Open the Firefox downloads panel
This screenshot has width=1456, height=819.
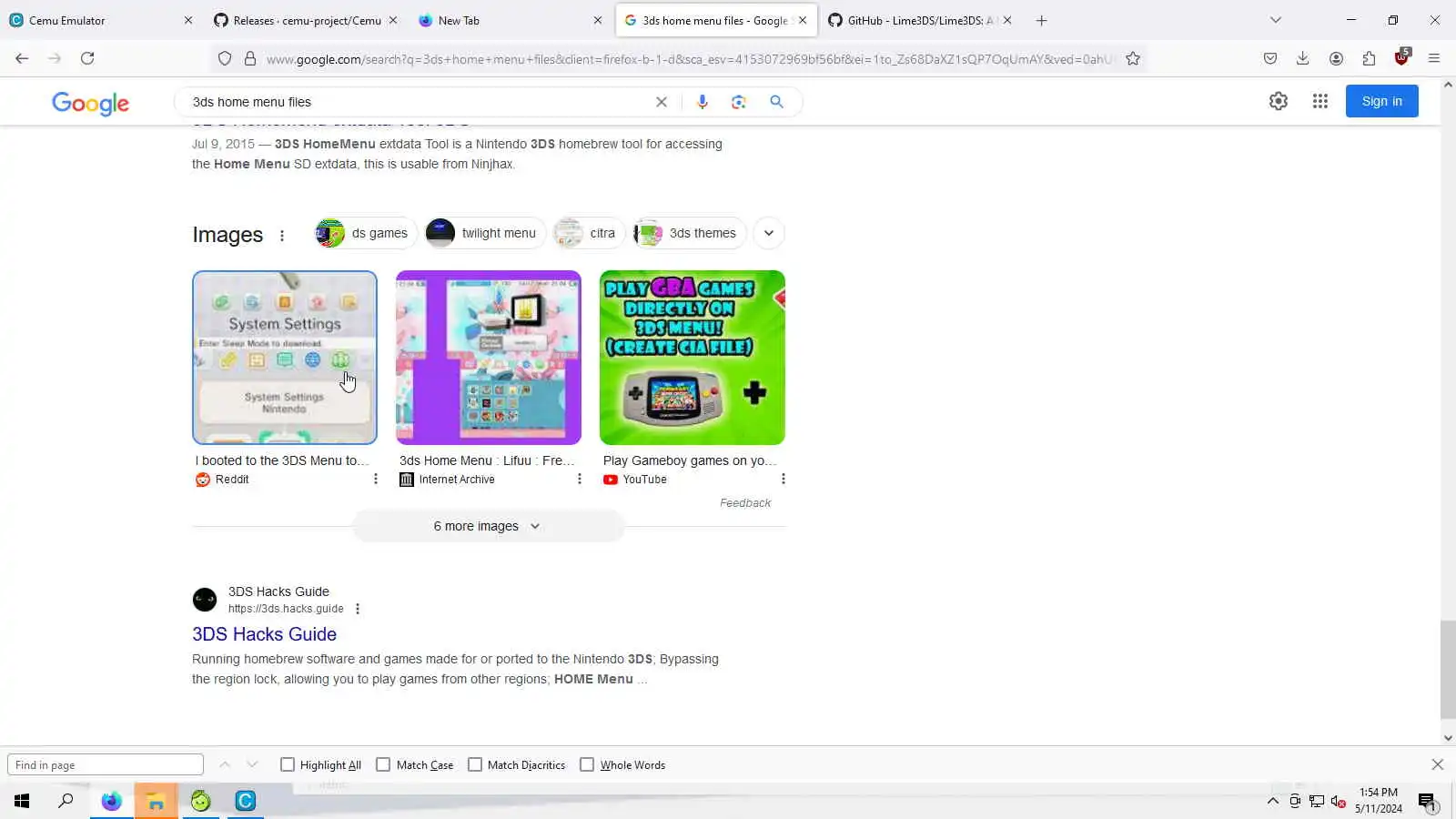pyautogui.click(x=1303, y=58)
